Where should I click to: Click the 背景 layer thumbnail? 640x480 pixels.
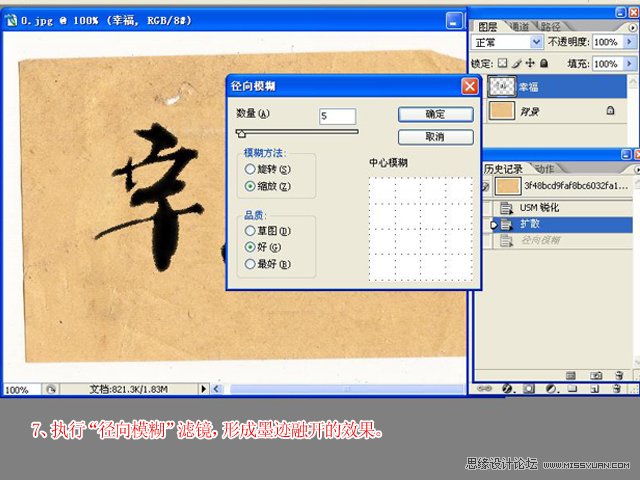pos(502,110)
